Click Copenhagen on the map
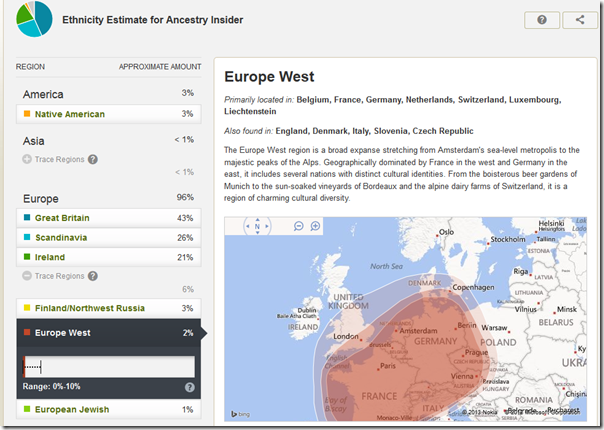The width and height of the screenshot is (604, 430). pos(473,287)
